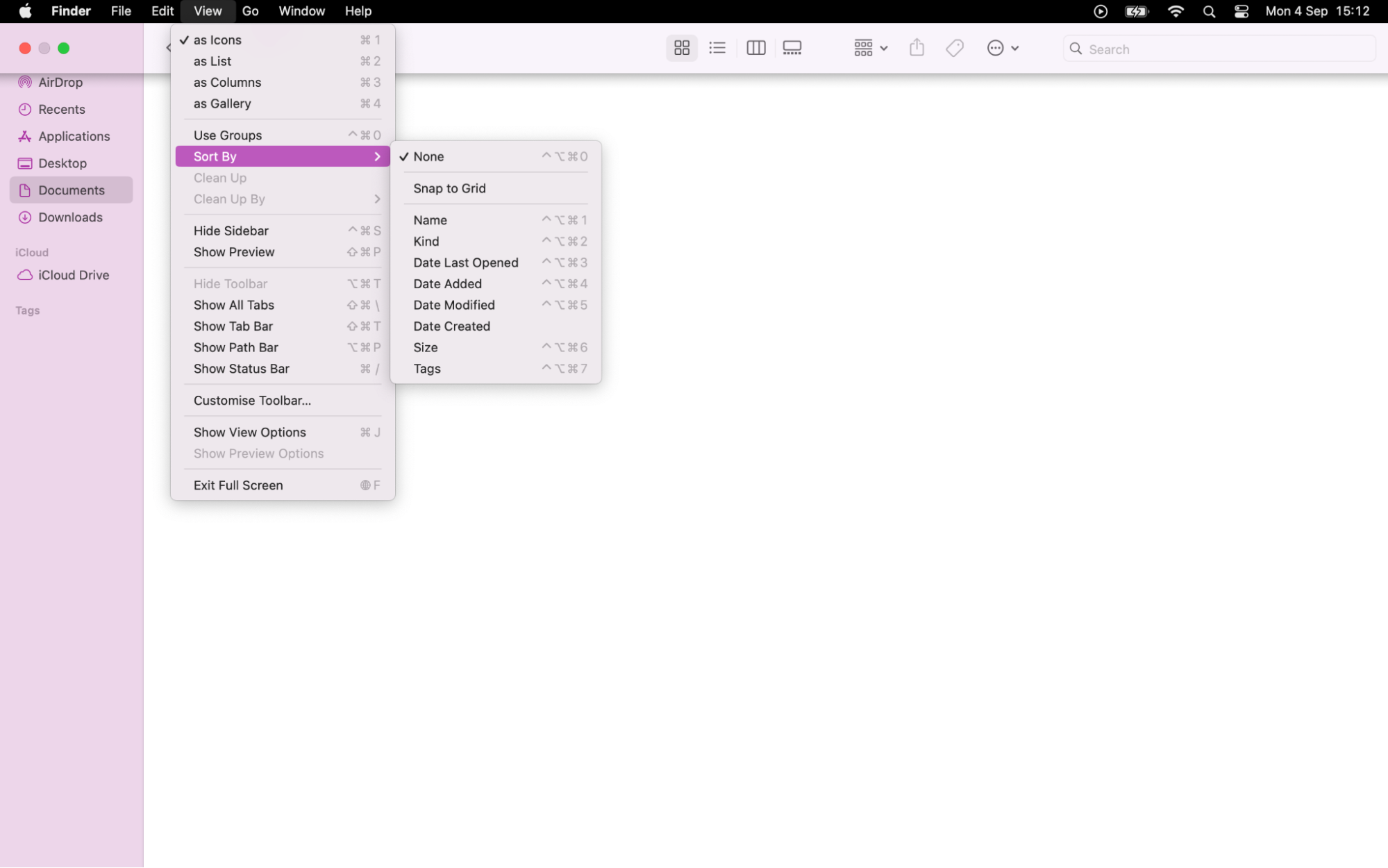Sort by Kind
The height and width of the screenshot is (868, 1388).
point(496,242)
